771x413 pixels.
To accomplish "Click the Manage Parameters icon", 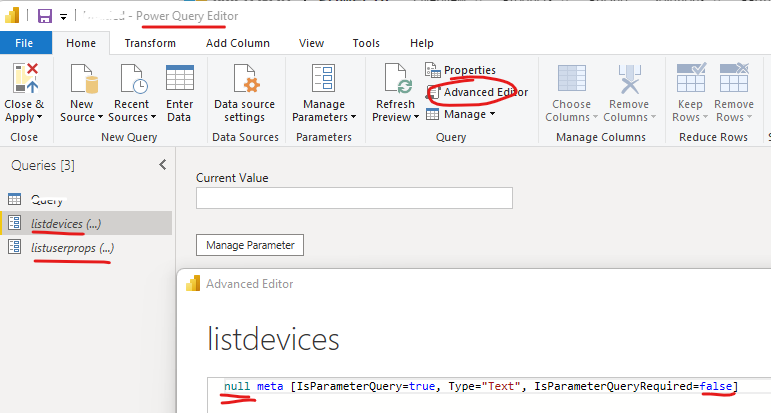I will click(x=324, y=78).
